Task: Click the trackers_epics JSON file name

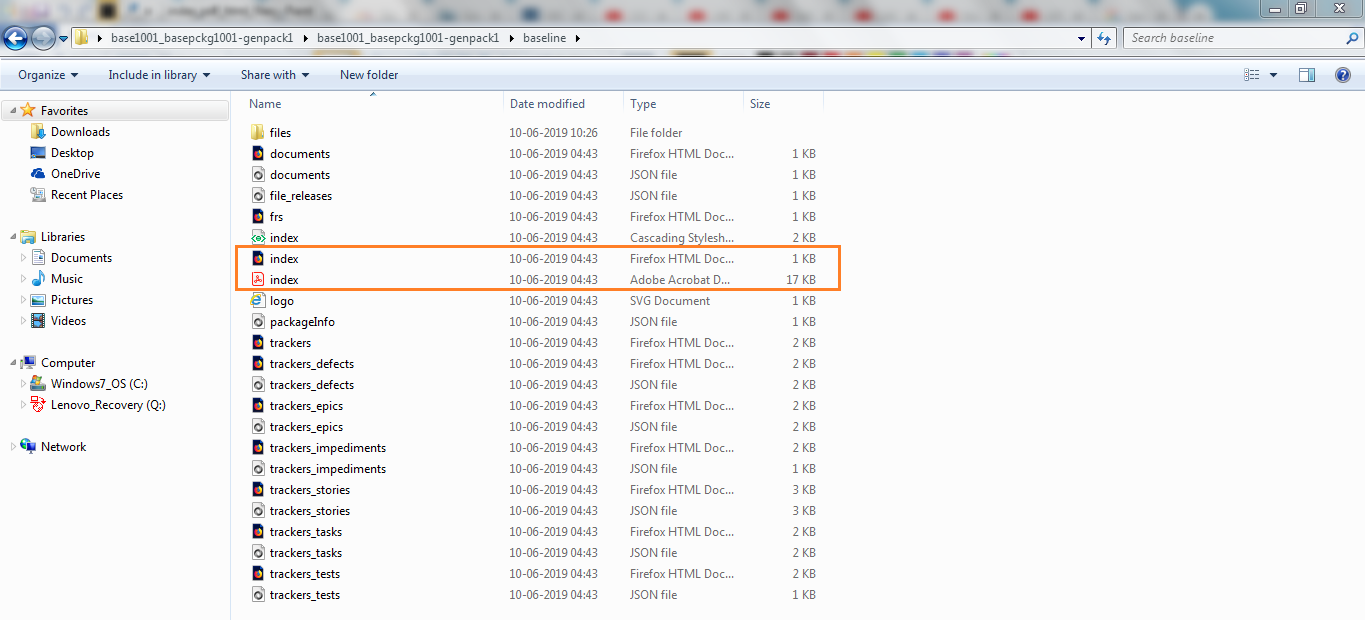Action: [306, 427]
